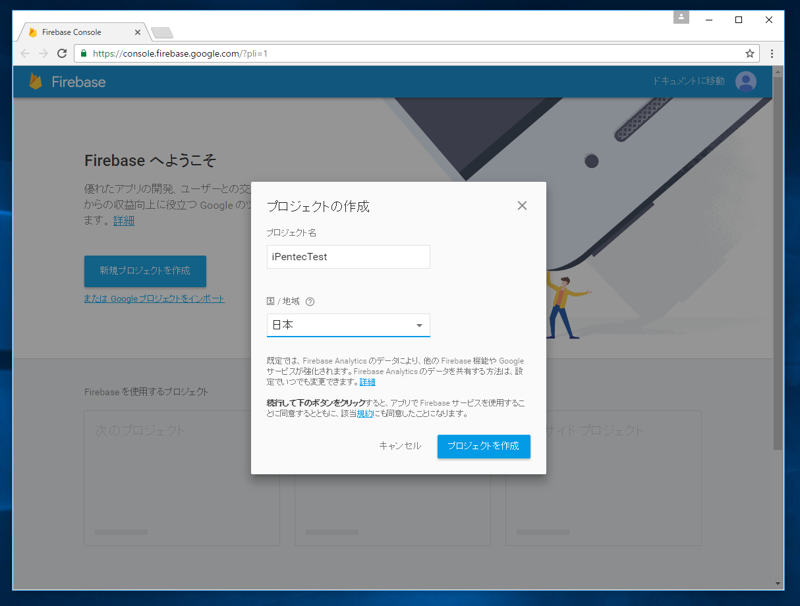Select the Firebase Console tab
The image size is (800, 606).
(82, 32)
